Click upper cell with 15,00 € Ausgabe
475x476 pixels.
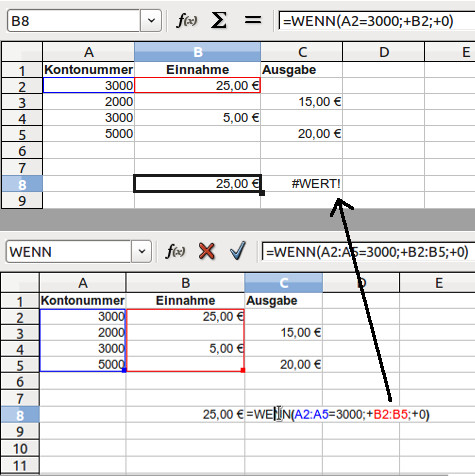[x=302, y=102]
